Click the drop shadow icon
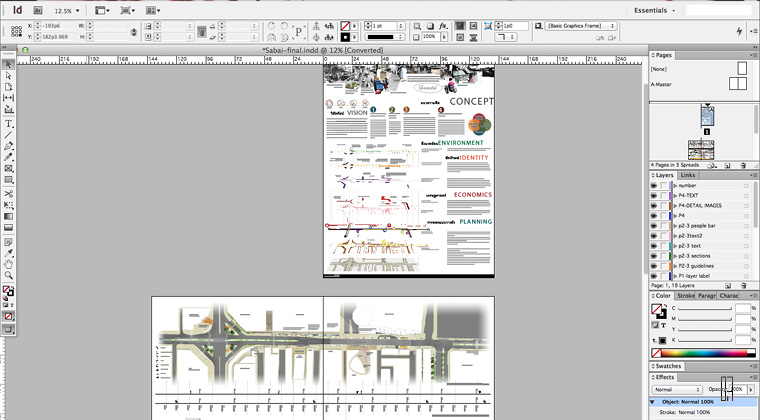The image size is (760, 420). click(x=430, y=26)
